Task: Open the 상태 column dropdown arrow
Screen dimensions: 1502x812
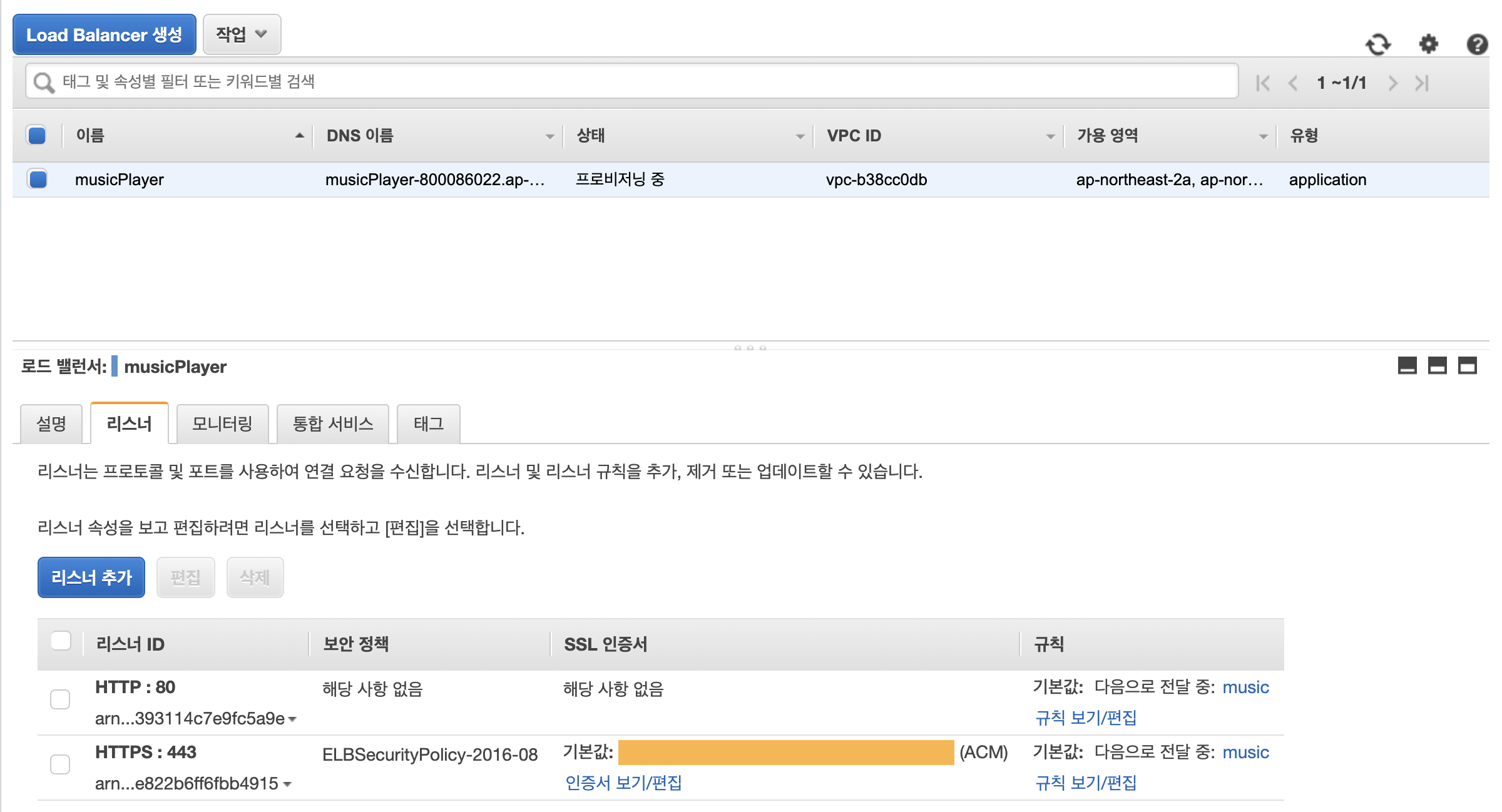Action: pyautogui.click(x=800, y=136)
